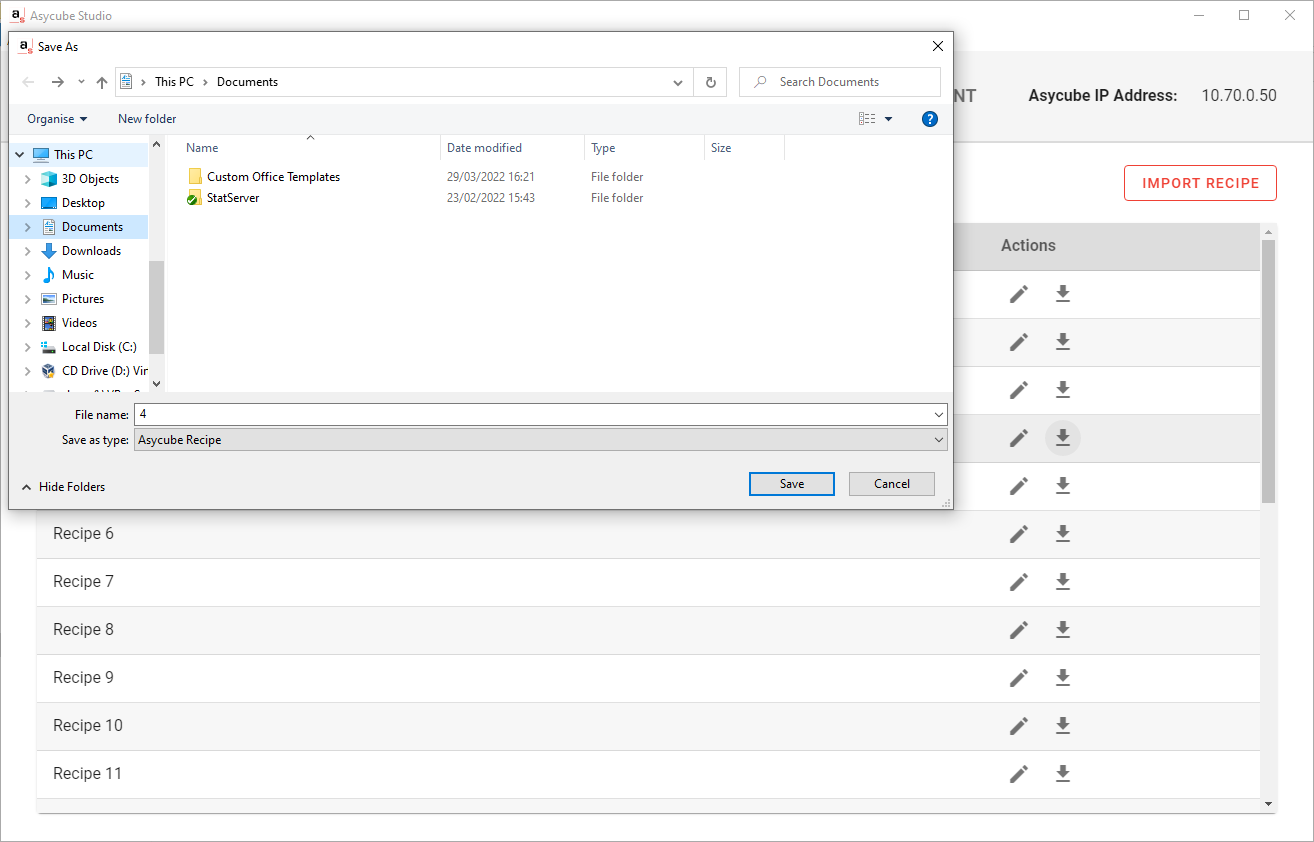Open the StatServer folder

[233, 198]
